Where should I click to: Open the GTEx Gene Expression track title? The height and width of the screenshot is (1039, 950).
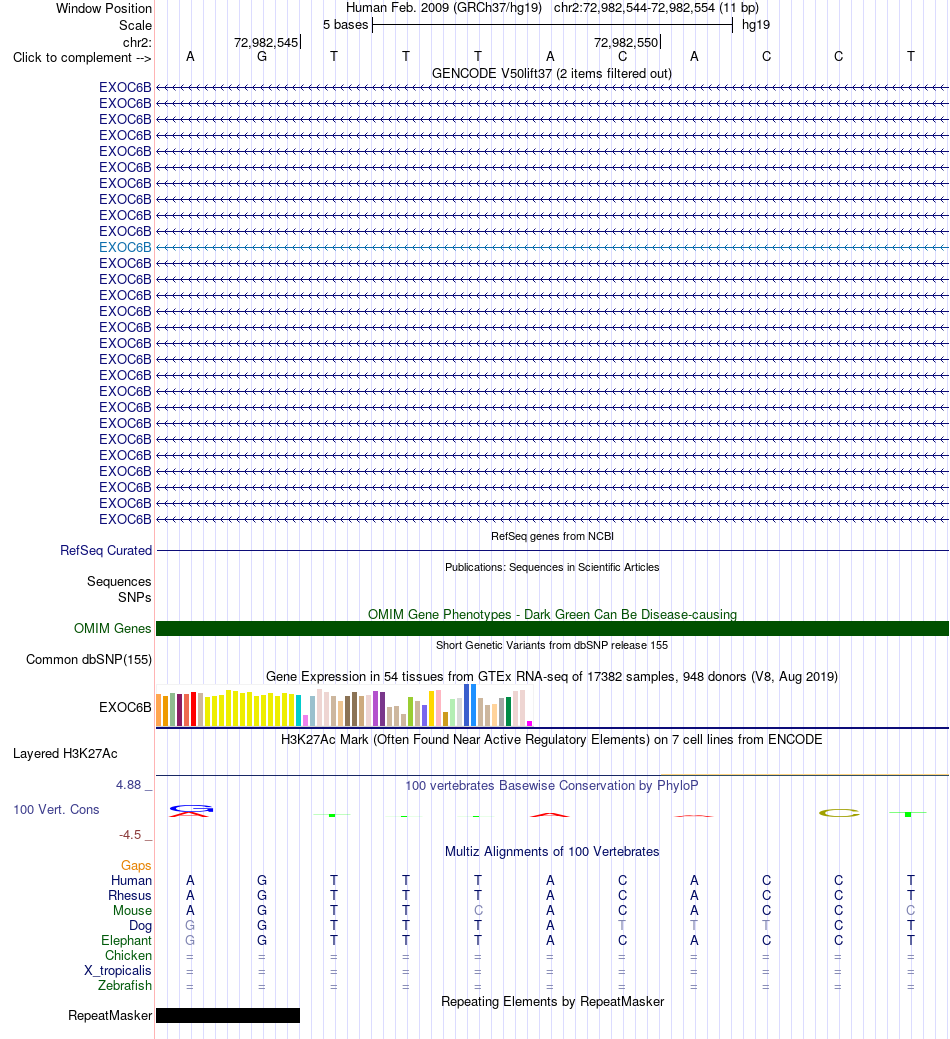pos(552,677)
